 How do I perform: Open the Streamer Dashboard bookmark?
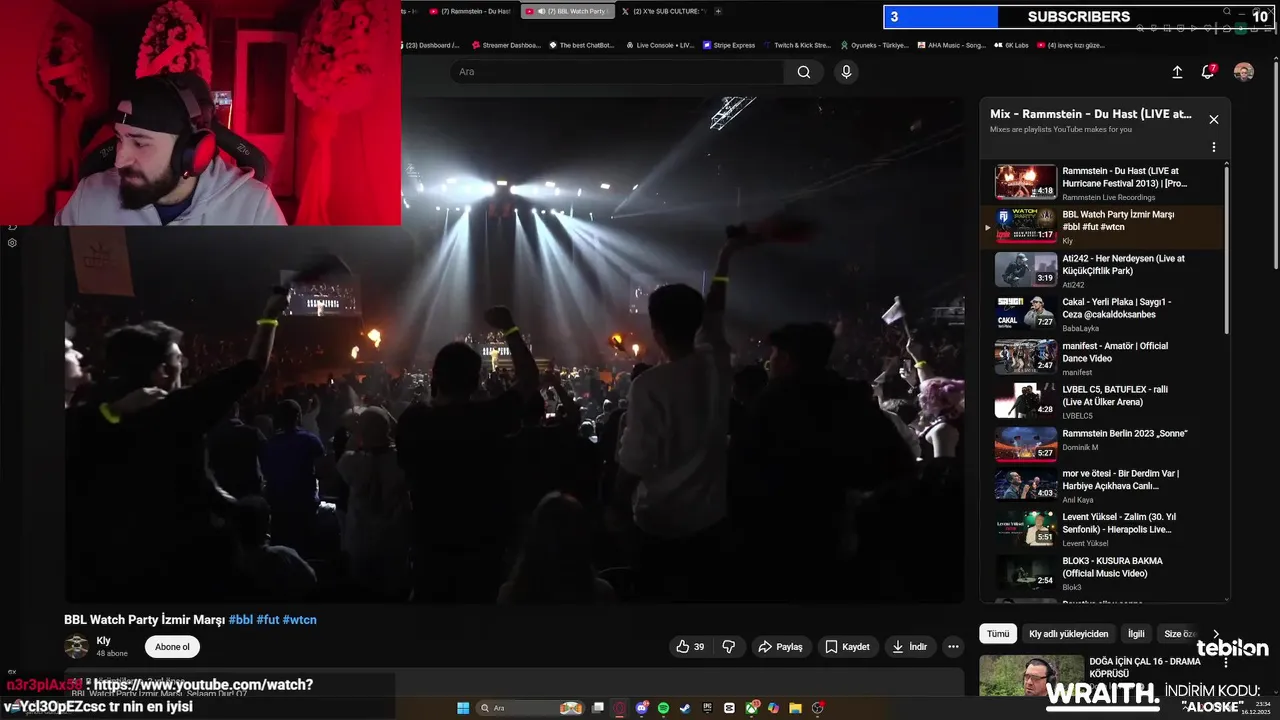(505, 45)
